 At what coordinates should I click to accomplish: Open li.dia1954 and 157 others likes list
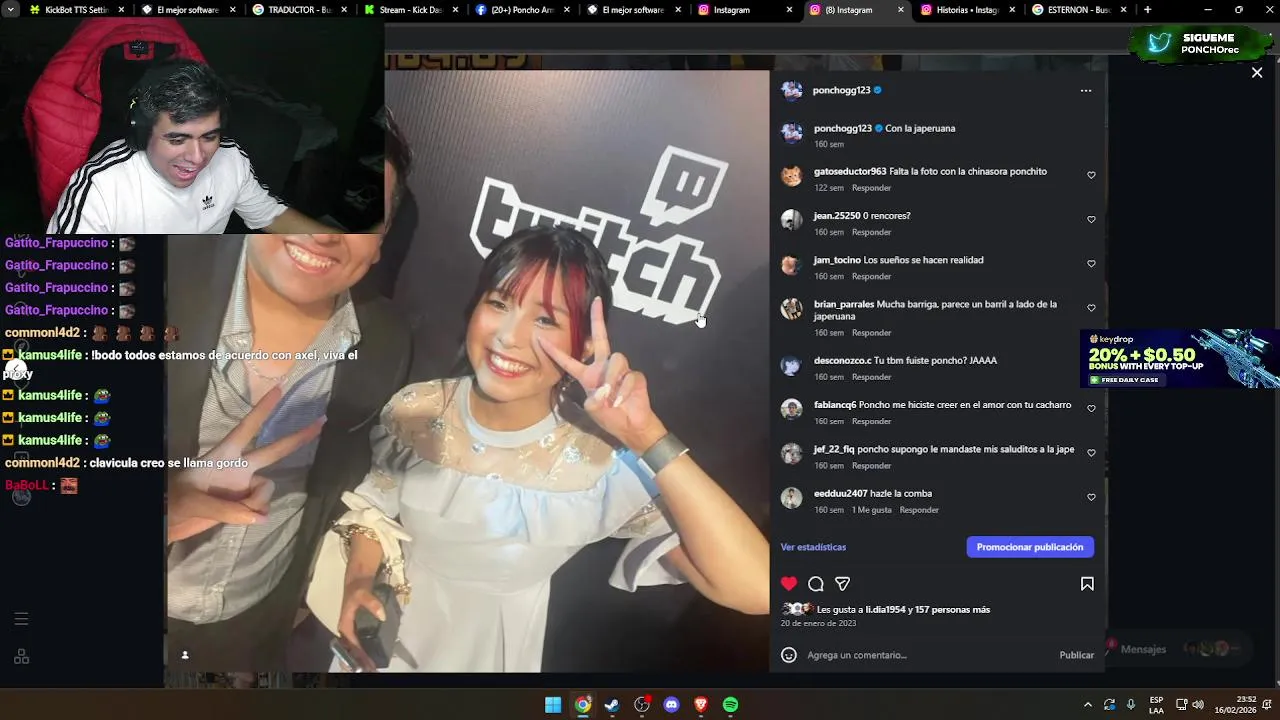tap(903, 610)
